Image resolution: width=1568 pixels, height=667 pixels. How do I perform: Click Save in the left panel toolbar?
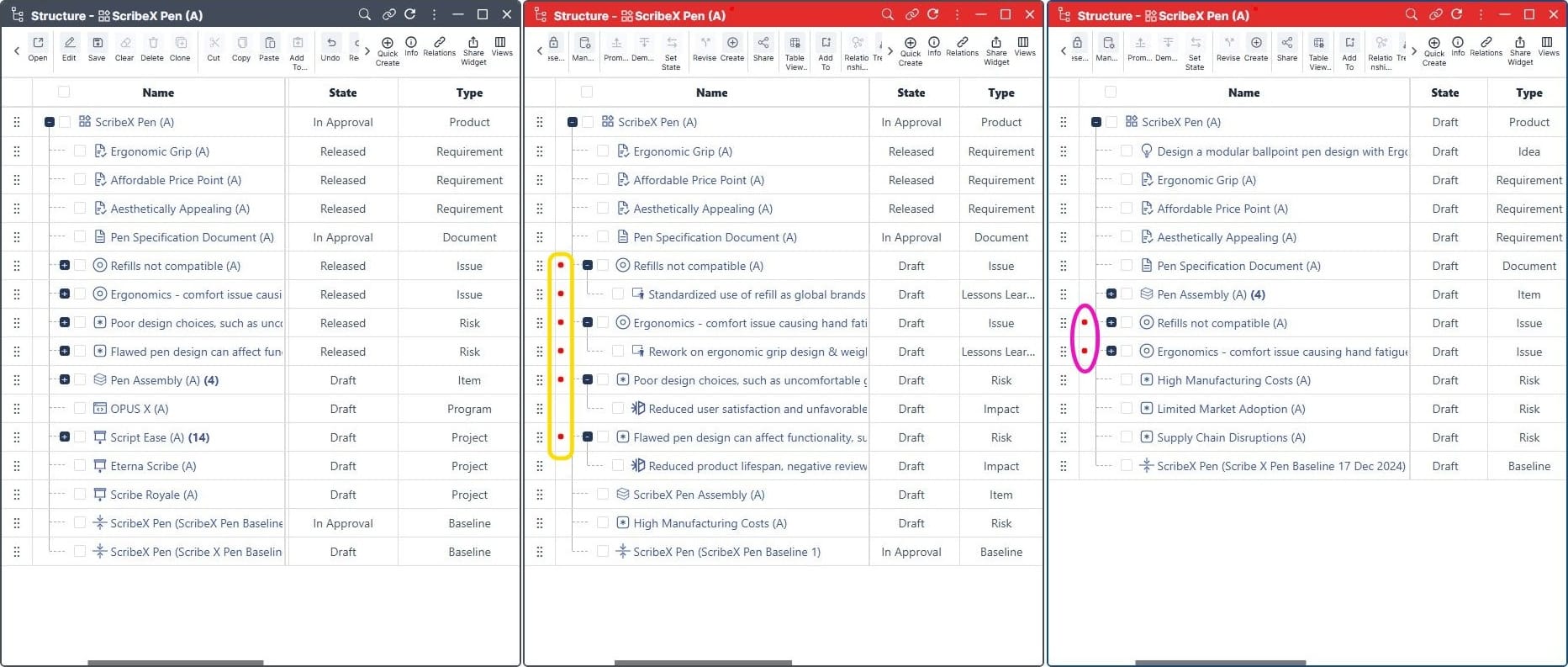[97, 48]
